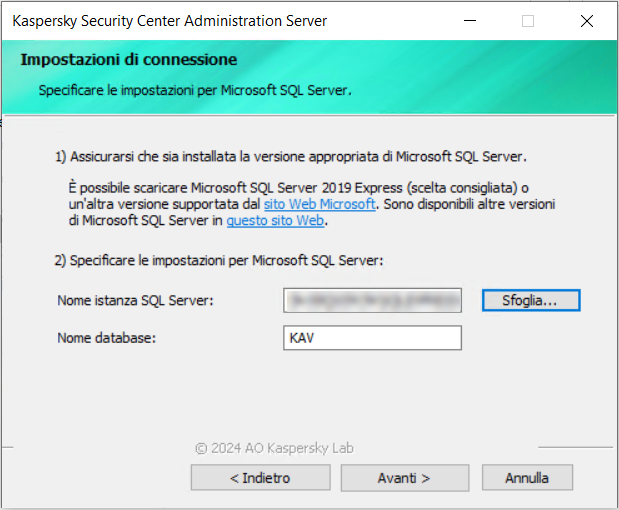The image size is (619, 510).
Task: Click the 2024 AO Kaspersky Lab copyright text
Action: pyautogui.click(x=274, y=448)
